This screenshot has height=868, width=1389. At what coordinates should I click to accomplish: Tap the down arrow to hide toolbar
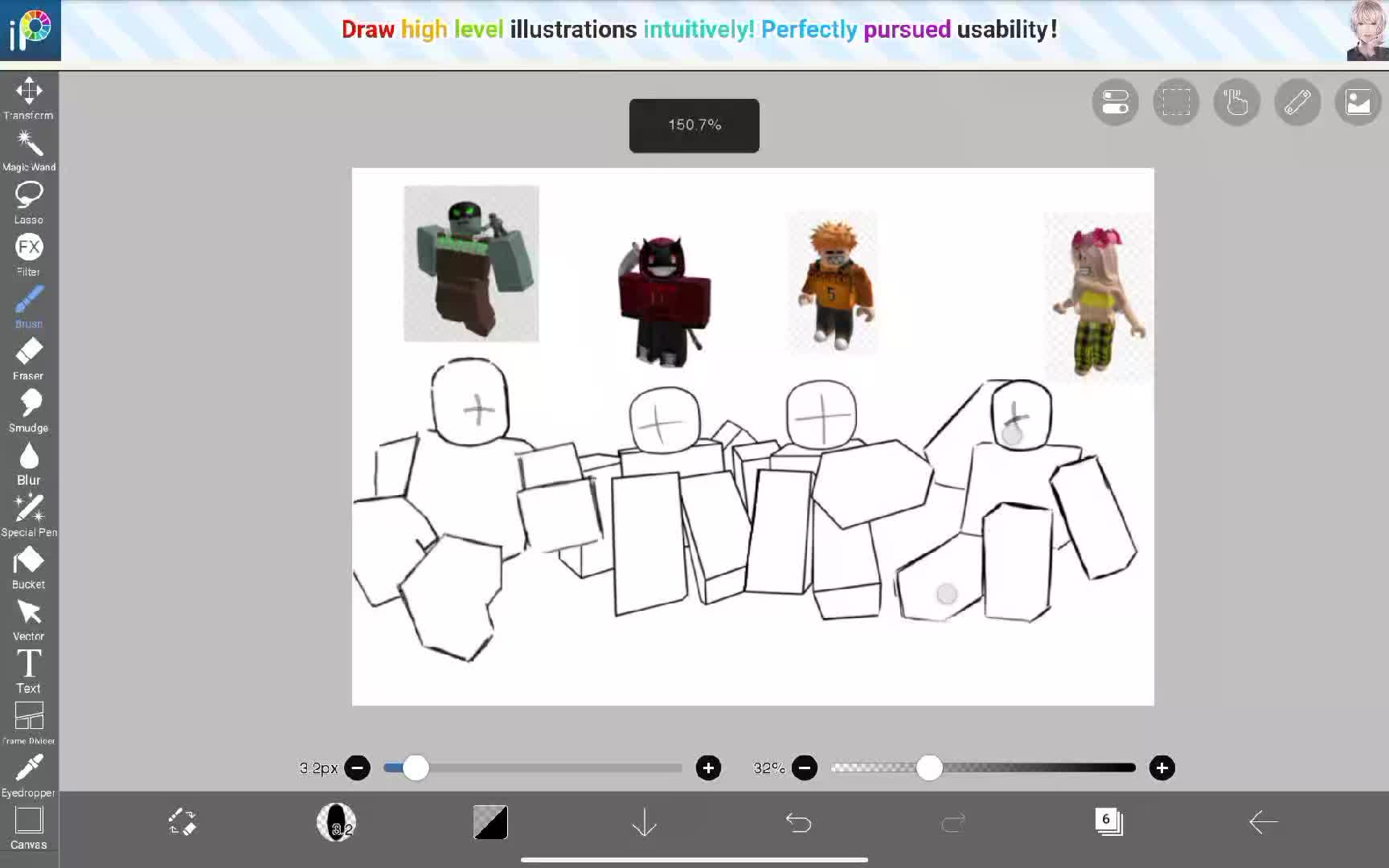point(645,822)
